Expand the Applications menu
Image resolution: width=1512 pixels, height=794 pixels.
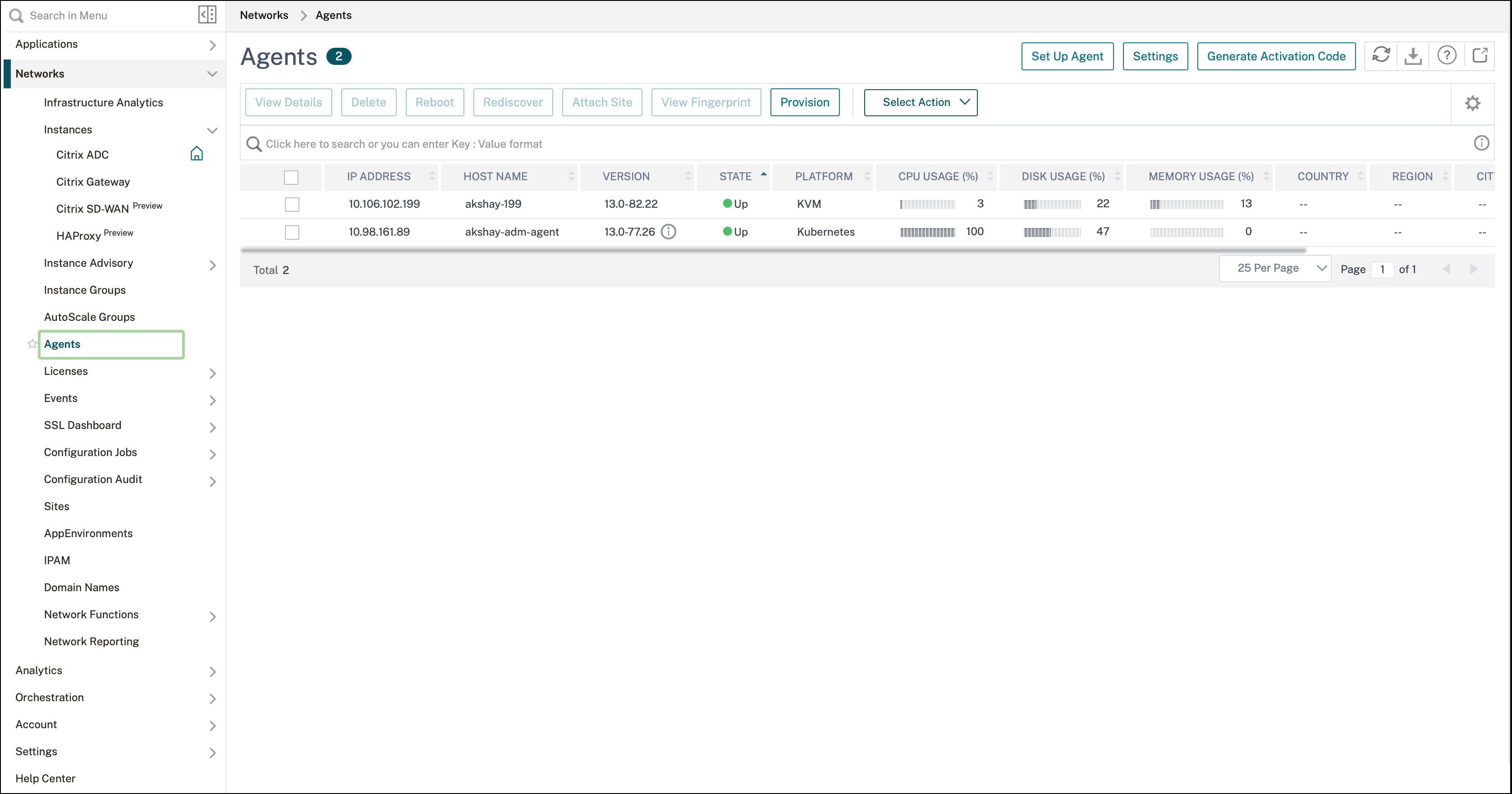tap(212, 45)
